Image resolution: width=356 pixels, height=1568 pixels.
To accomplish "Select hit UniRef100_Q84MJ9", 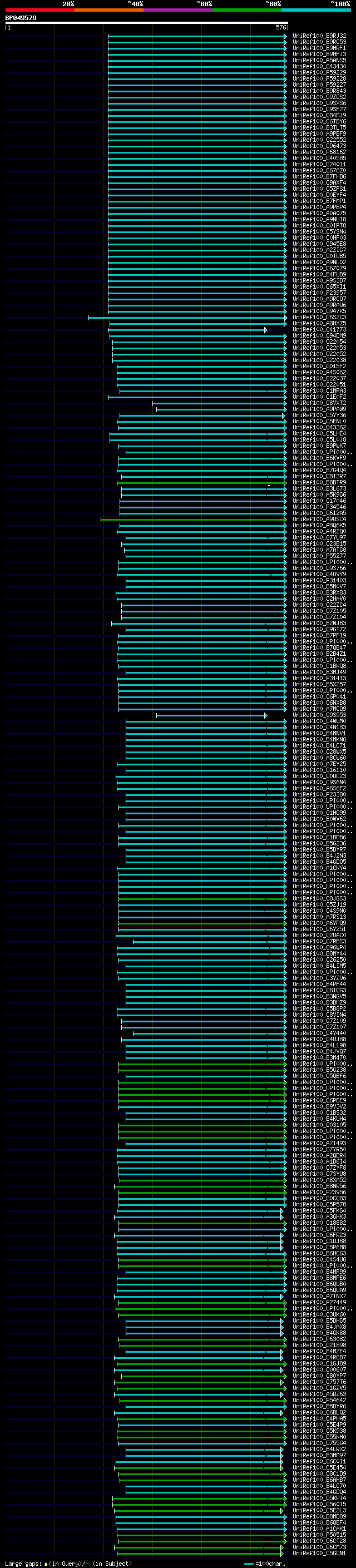I will coord(319,116).
